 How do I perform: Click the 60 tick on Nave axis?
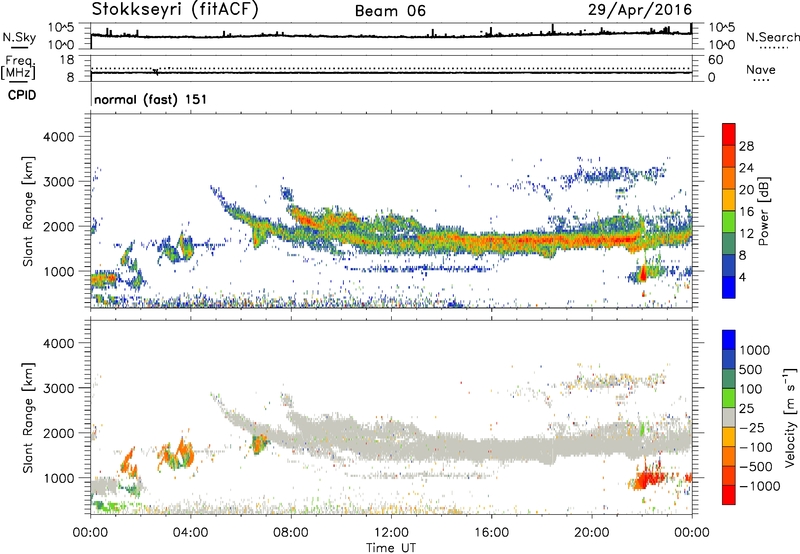(715, 60)
